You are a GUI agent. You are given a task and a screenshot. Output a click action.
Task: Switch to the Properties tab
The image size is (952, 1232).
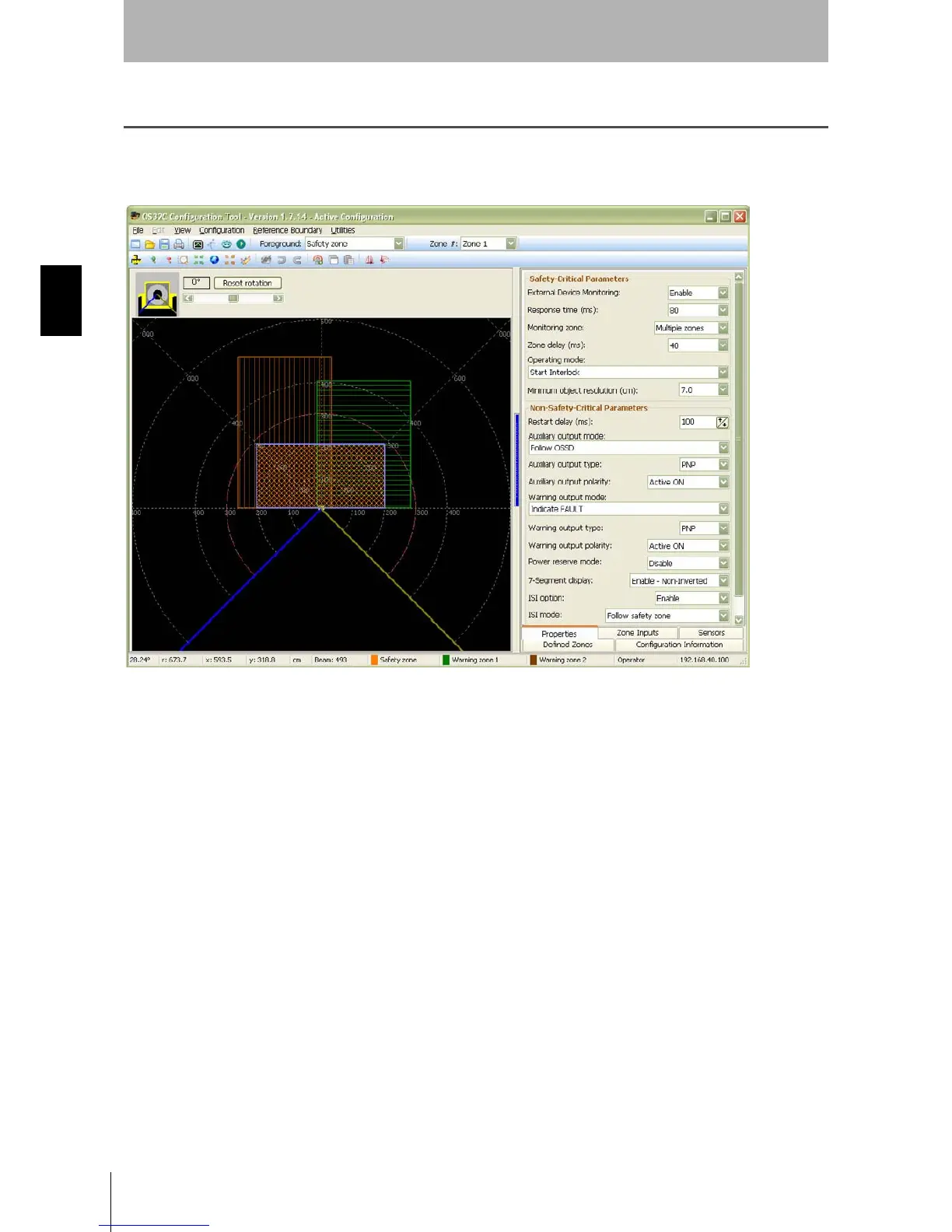(x=559, y=634)
